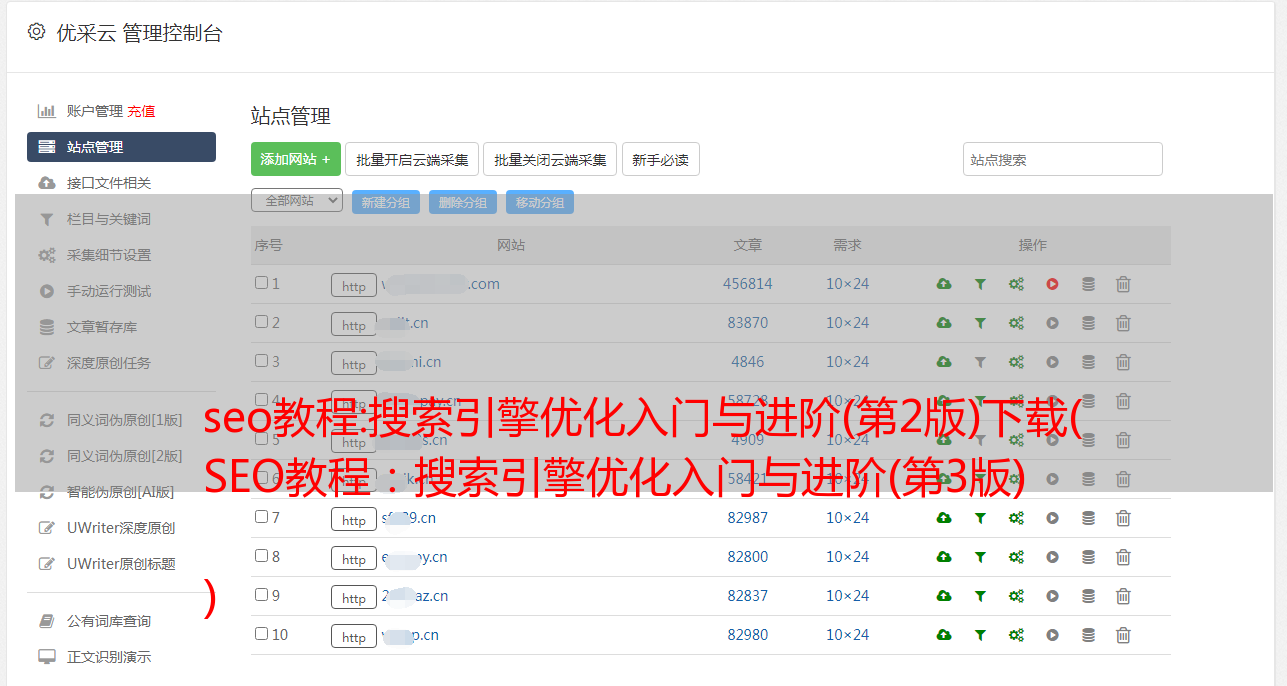Screen dimensions: 1287x686
Task: Click the 删除分组 button
Action: (463, 202)
